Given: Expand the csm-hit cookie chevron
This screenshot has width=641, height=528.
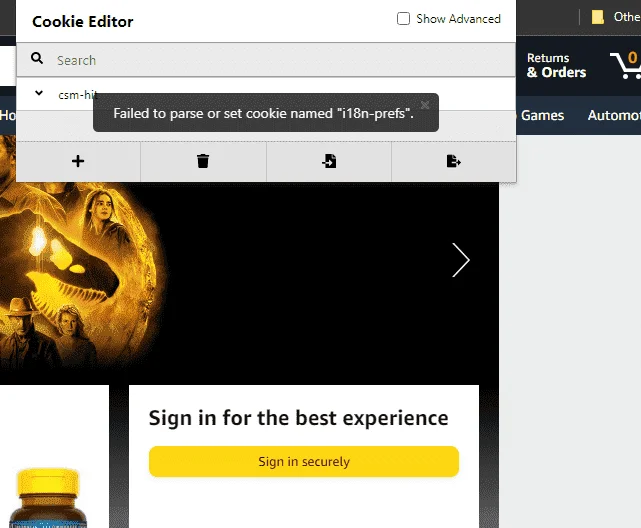Looking at the screenshot, I should point(39,93).
